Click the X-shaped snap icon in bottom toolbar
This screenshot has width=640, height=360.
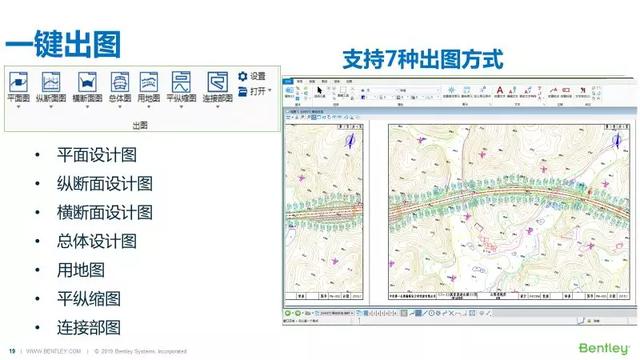pos(451,313)
